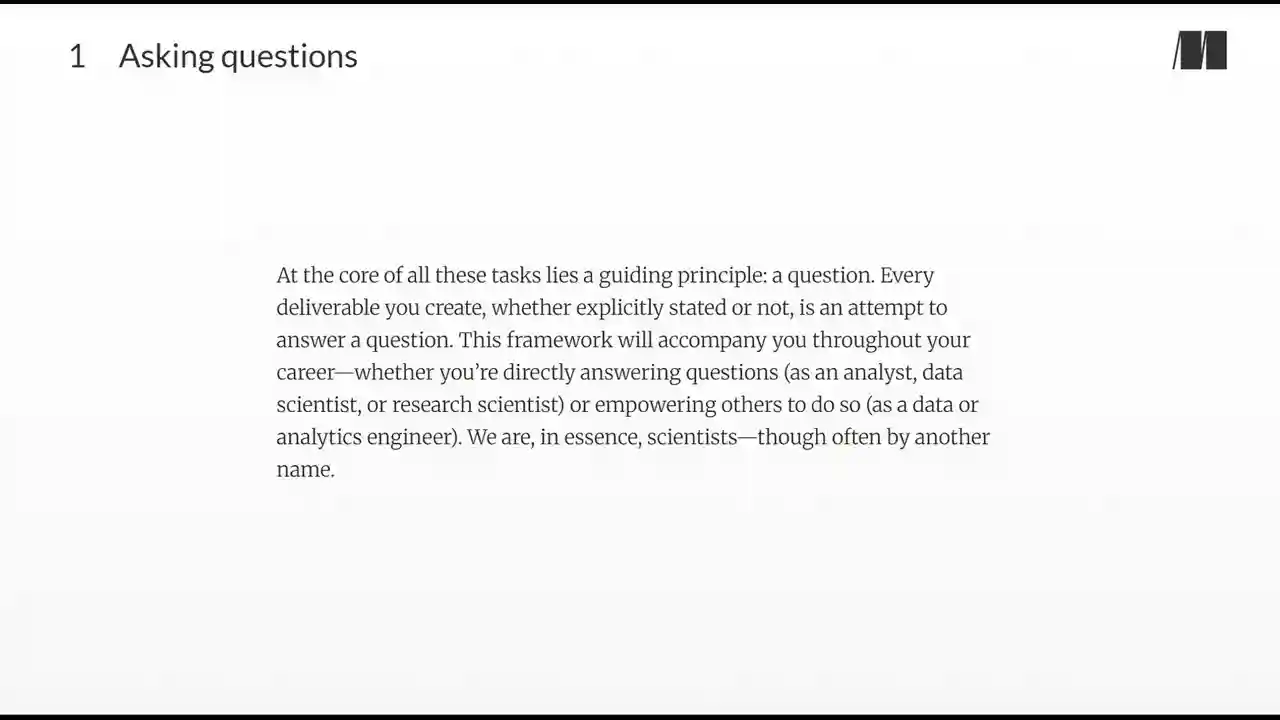Image resolution: width=1280 pixels, height=720 pixels.
Task: Click the Manning logo in the header
Action: pyautogui.click(x=1200, y=51)
